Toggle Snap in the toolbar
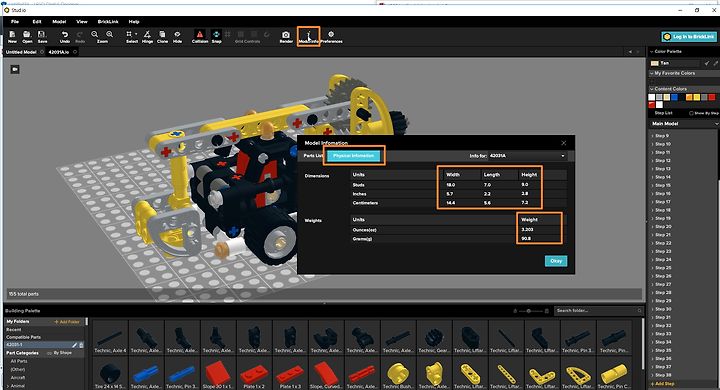The width and height of the screenshot is (720, 390). click(x=216, y=37)
